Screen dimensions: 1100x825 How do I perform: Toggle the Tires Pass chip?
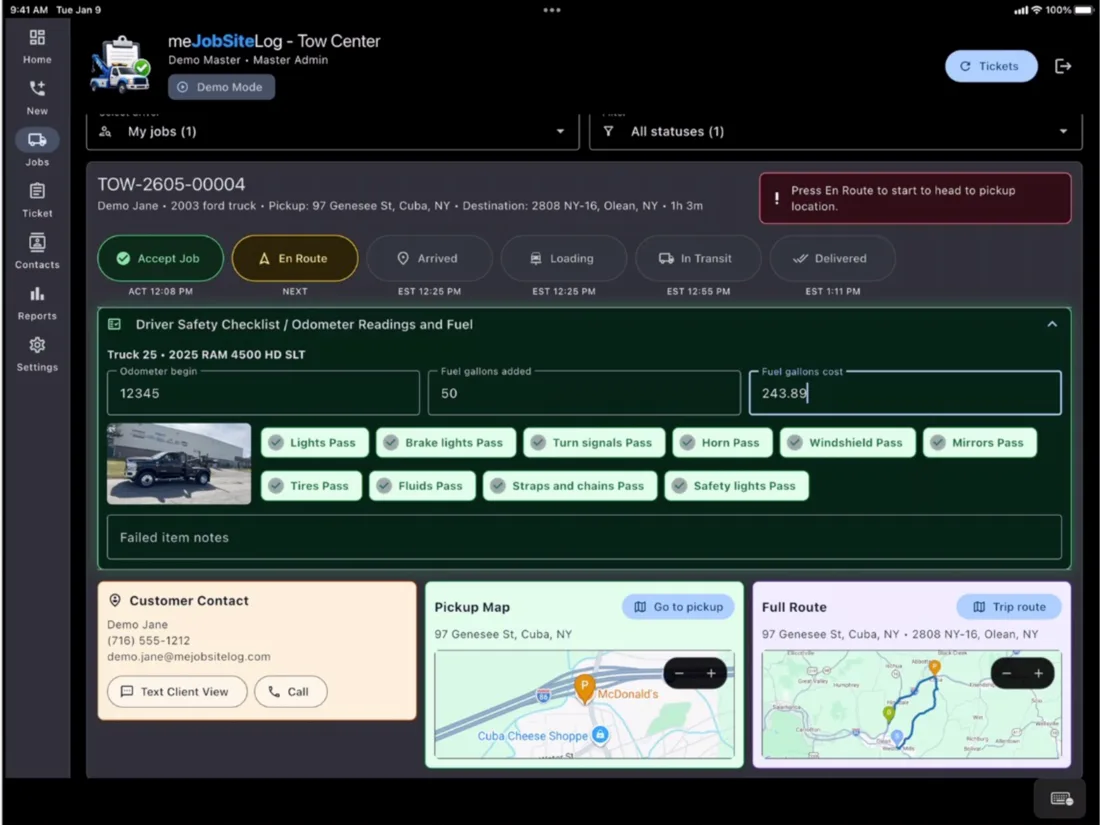(311, 485)
